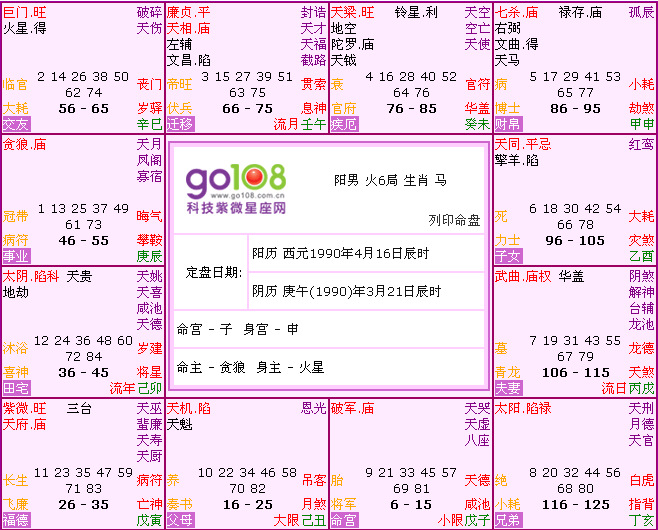Click the 紫微.旺 star name
Image resolution: width=658 pixels, height=530 pixels.
coord(24,408)
